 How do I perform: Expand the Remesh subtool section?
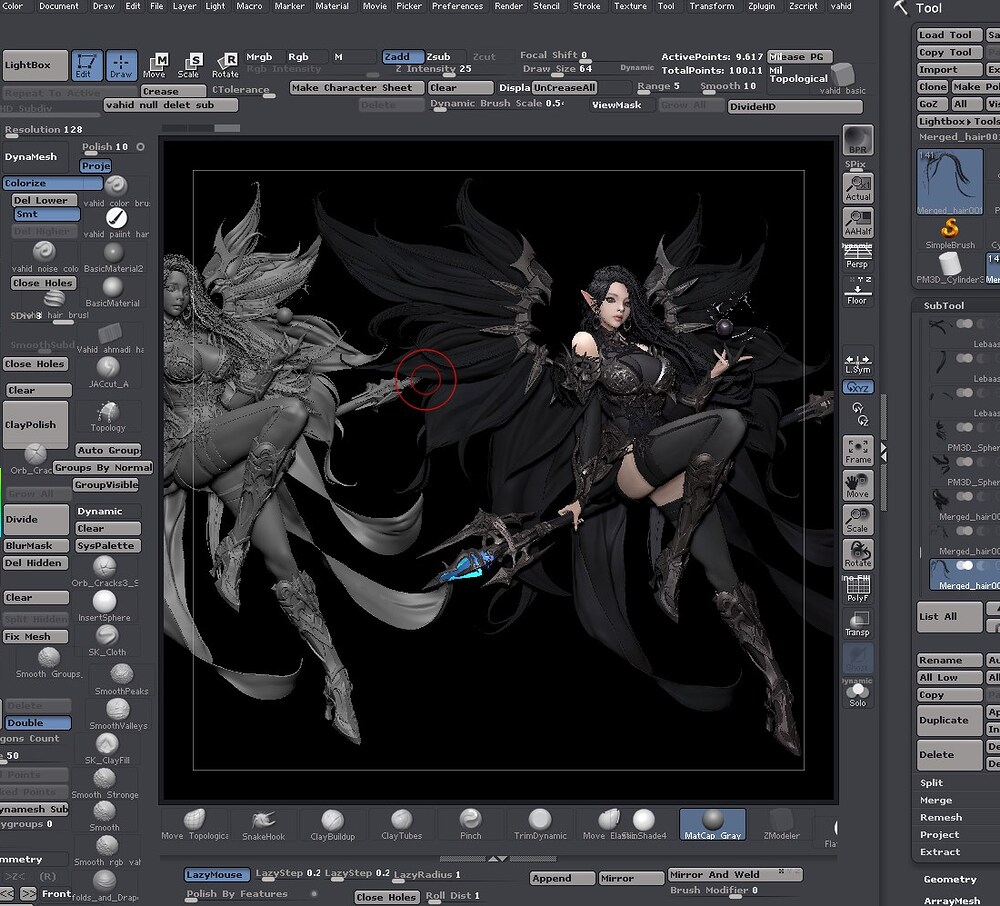pyautogui.click(x=941, y=817)
